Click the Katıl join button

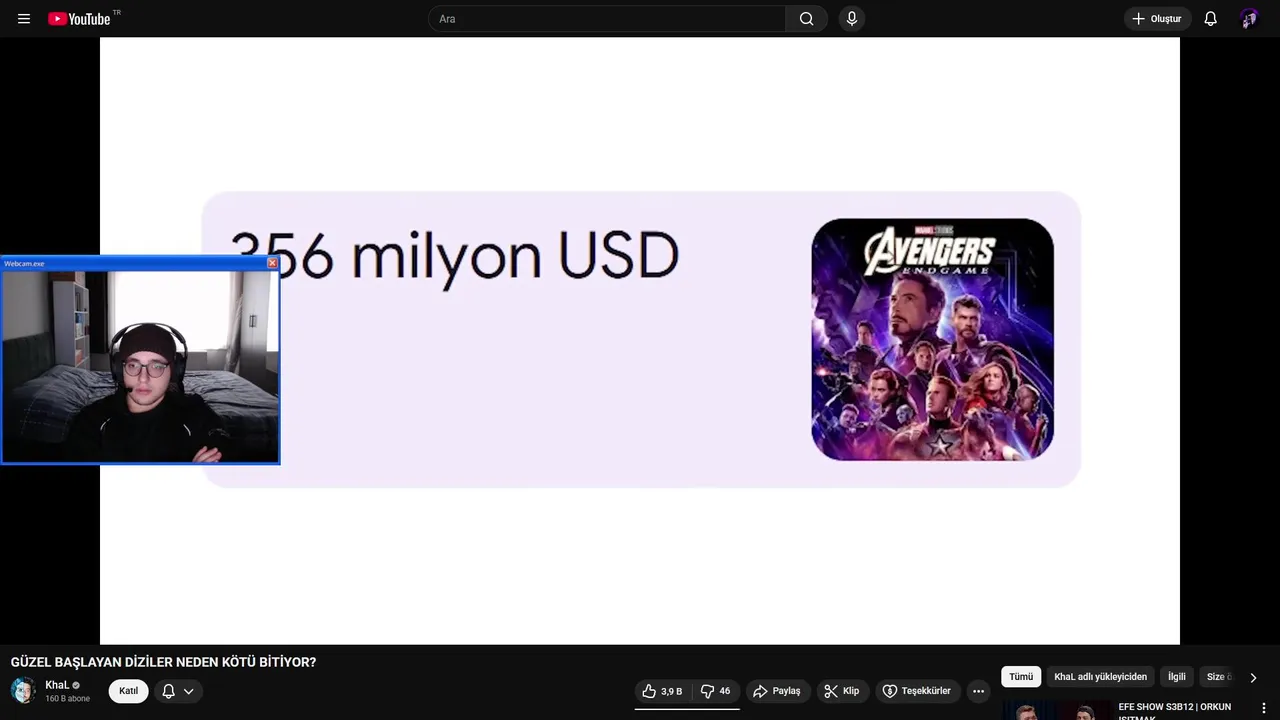point(129,691)
